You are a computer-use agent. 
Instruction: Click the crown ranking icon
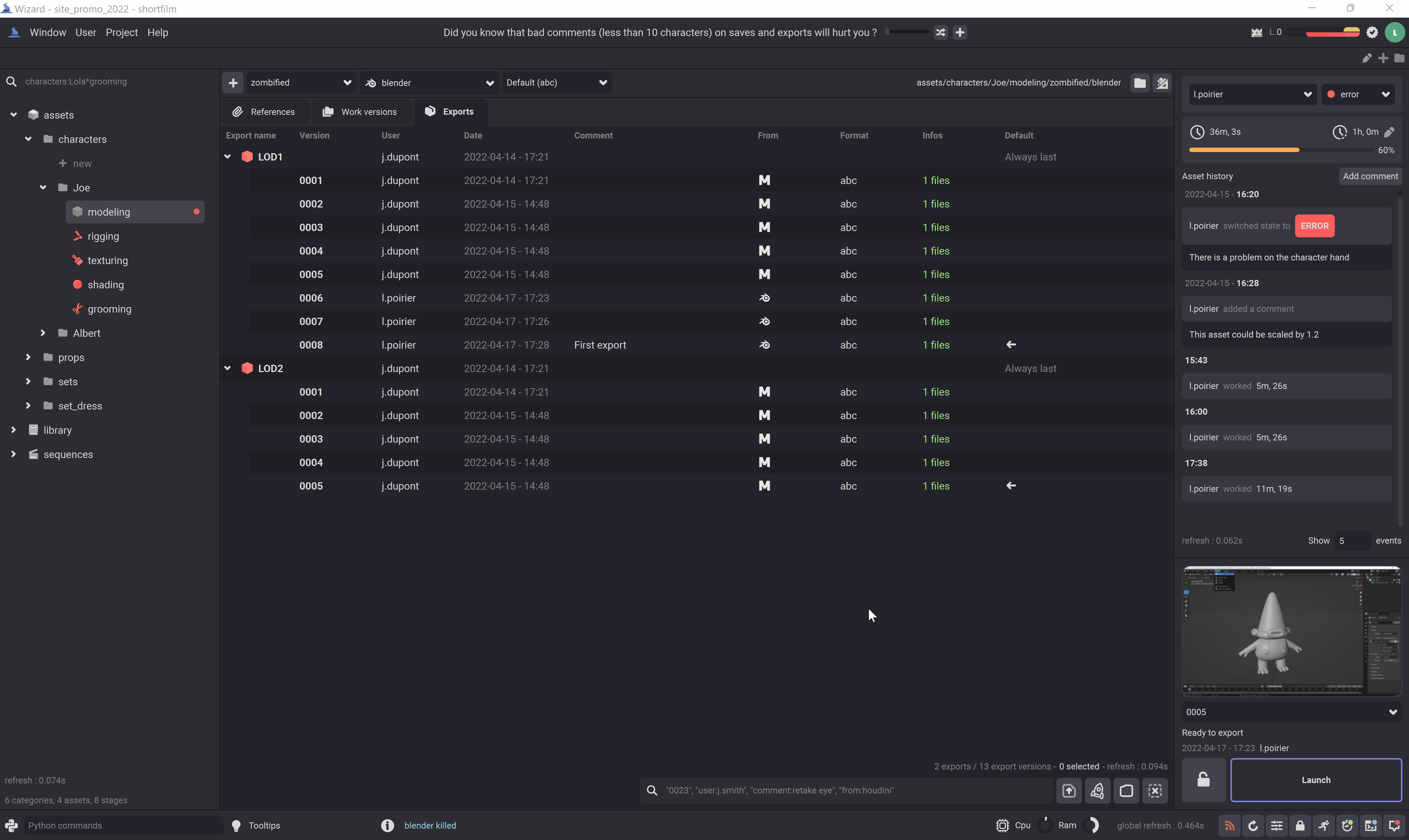point(1257,33)
